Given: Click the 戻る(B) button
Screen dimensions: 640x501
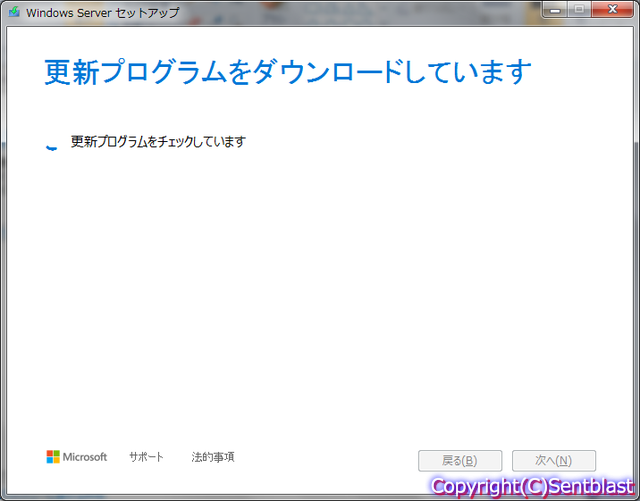Looking at the screenshot, I should [x=460, y=461].
